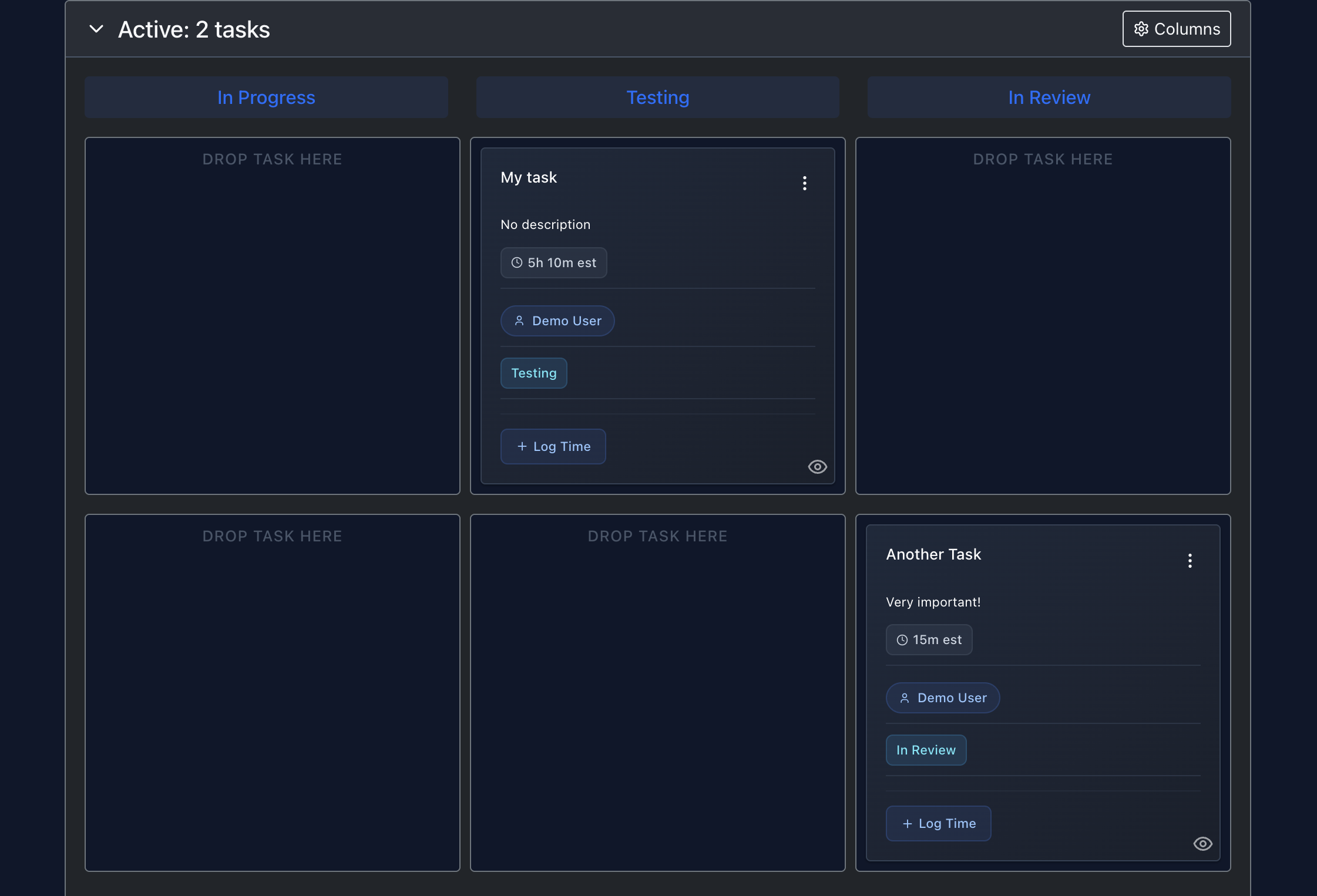The height and width of the screenshot is (896, 1317).
Task: Toggle visibility of Another Task with the eye icon
Action: coord(1203,843)
